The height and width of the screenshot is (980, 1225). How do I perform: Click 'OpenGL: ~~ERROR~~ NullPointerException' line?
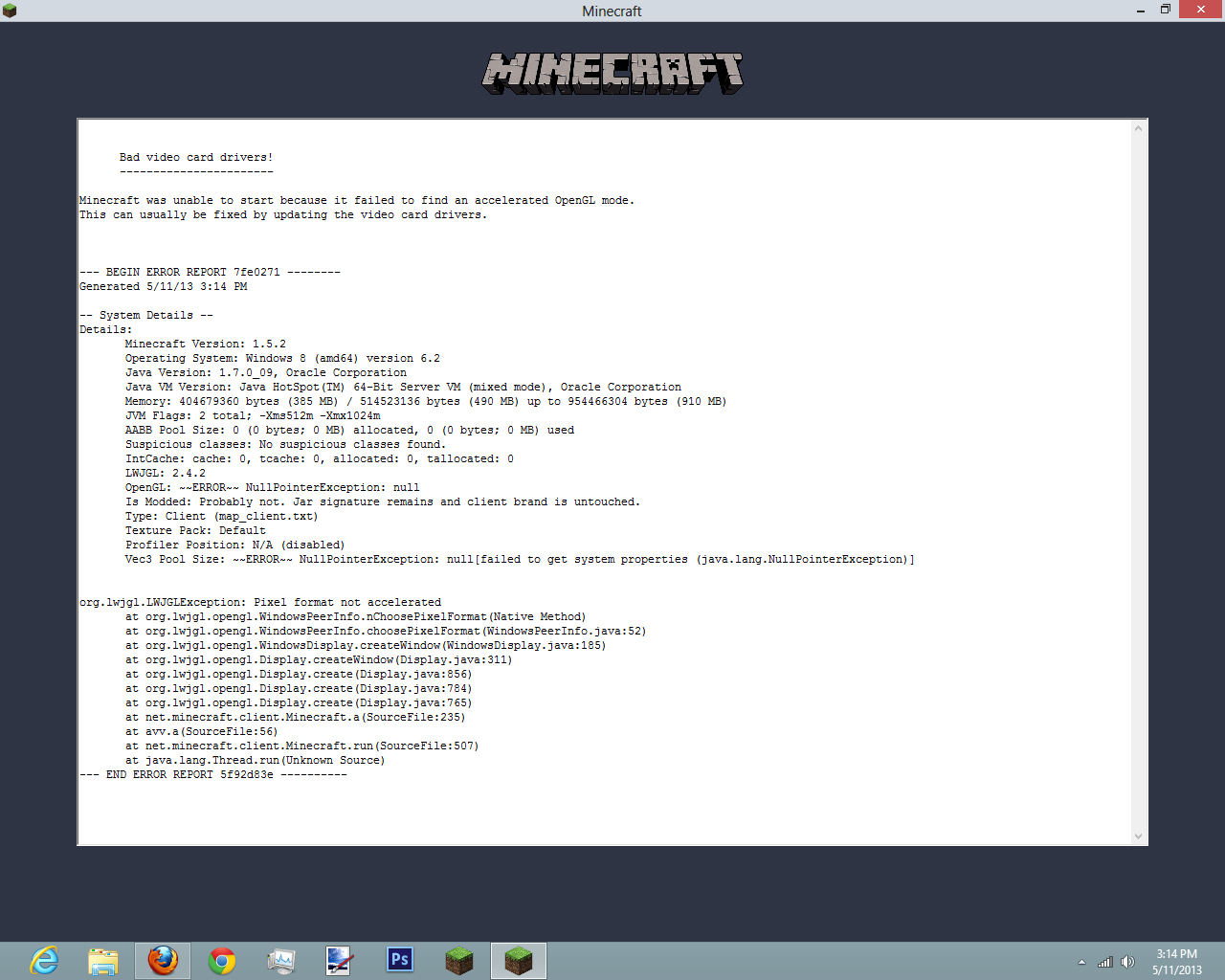pos(273,487)
